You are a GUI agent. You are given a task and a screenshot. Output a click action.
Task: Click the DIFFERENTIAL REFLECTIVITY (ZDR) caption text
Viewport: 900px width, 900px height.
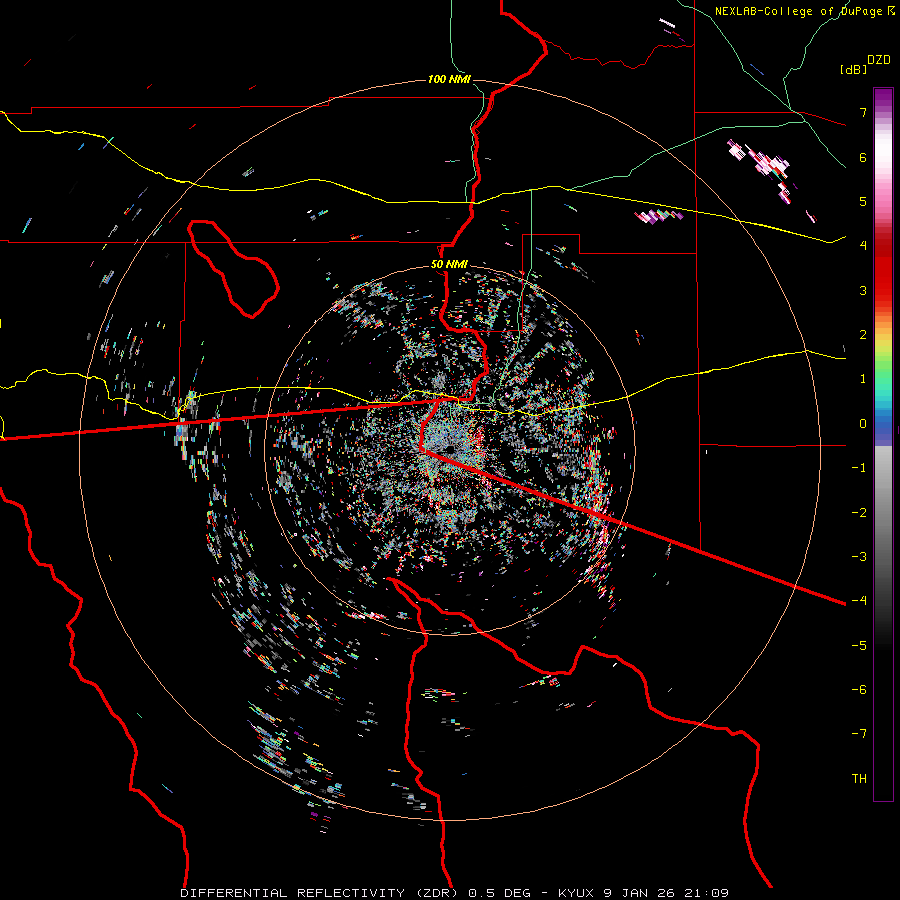[x=321, y=893]
